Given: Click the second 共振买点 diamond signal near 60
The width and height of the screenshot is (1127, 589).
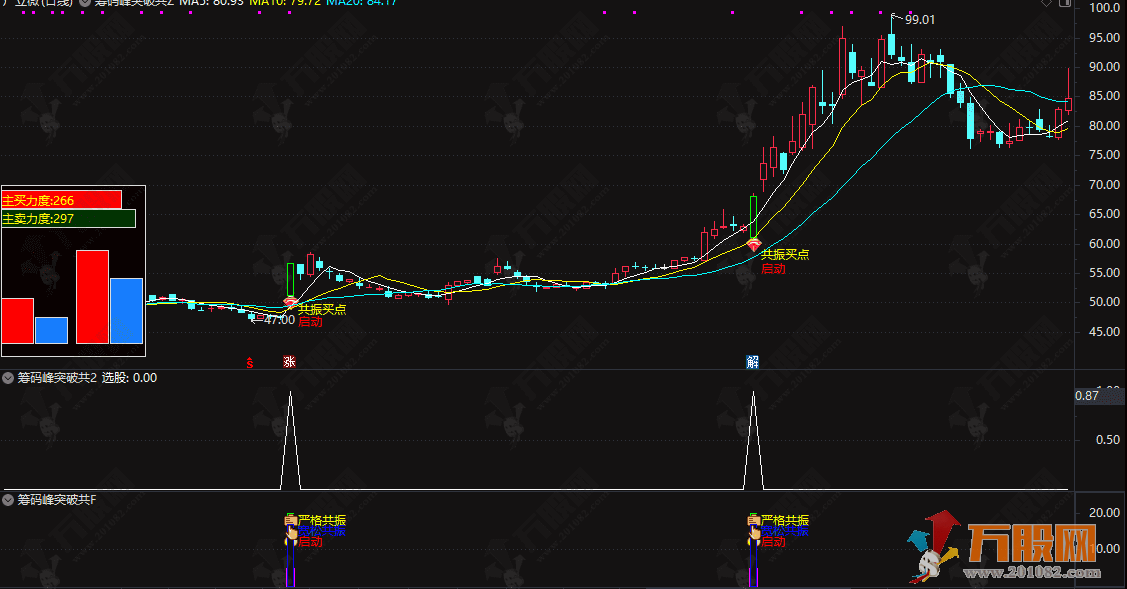Looking at the screenshot, I should coord(754,244).
